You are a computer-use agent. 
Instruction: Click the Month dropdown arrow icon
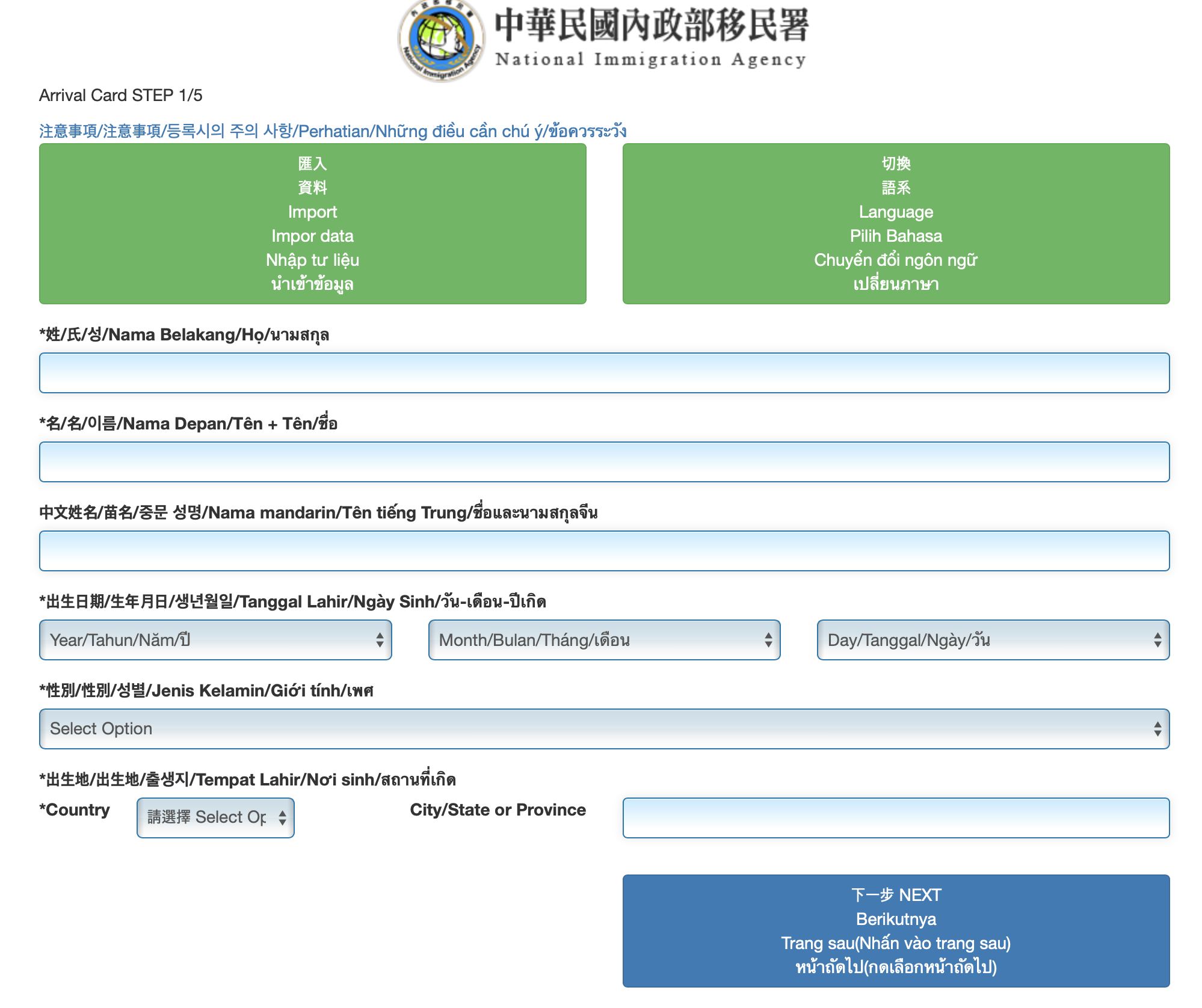768,640
